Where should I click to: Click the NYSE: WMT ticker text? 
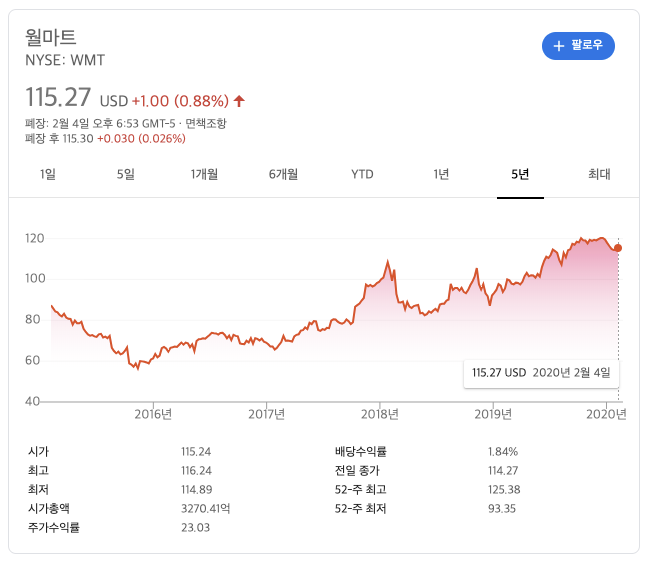65,60
